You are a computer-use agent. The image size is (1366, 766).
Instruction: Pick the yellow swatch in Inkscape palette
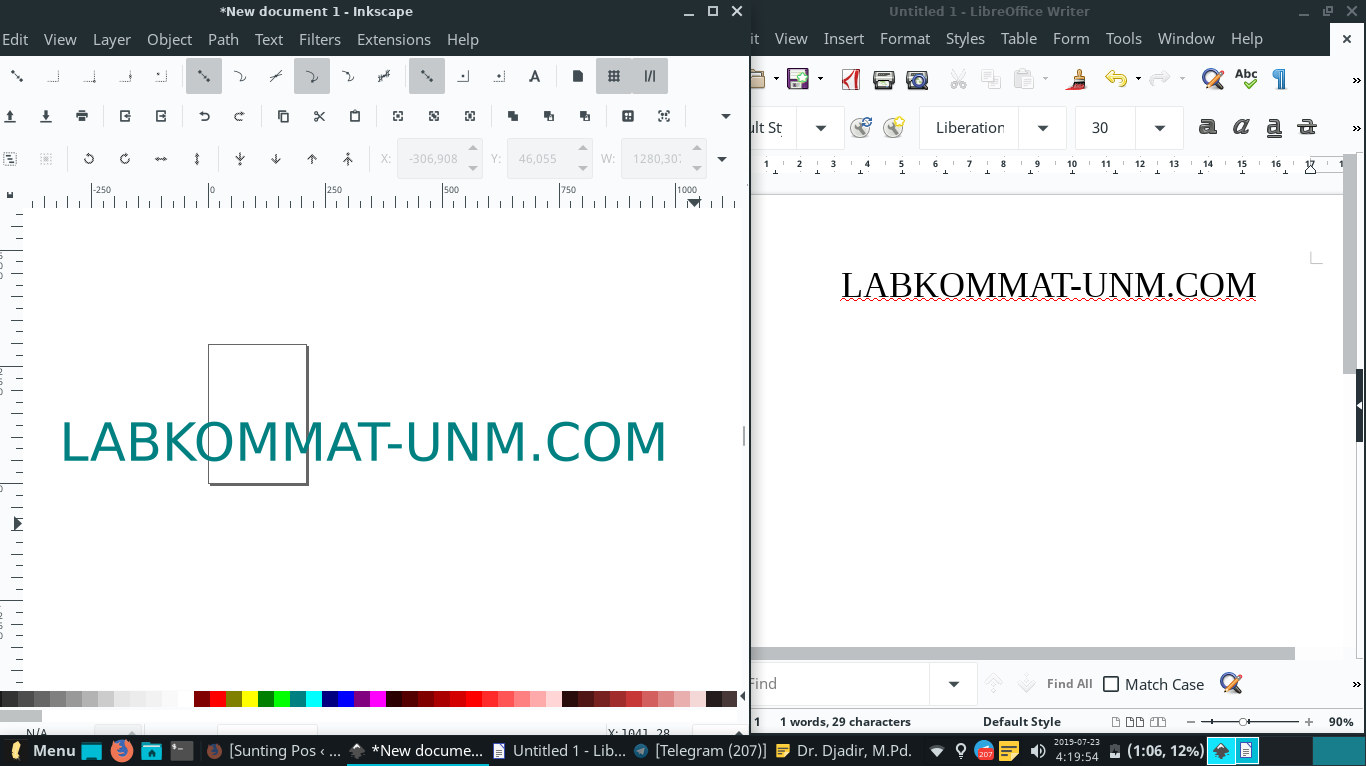(x=249, y=699)
